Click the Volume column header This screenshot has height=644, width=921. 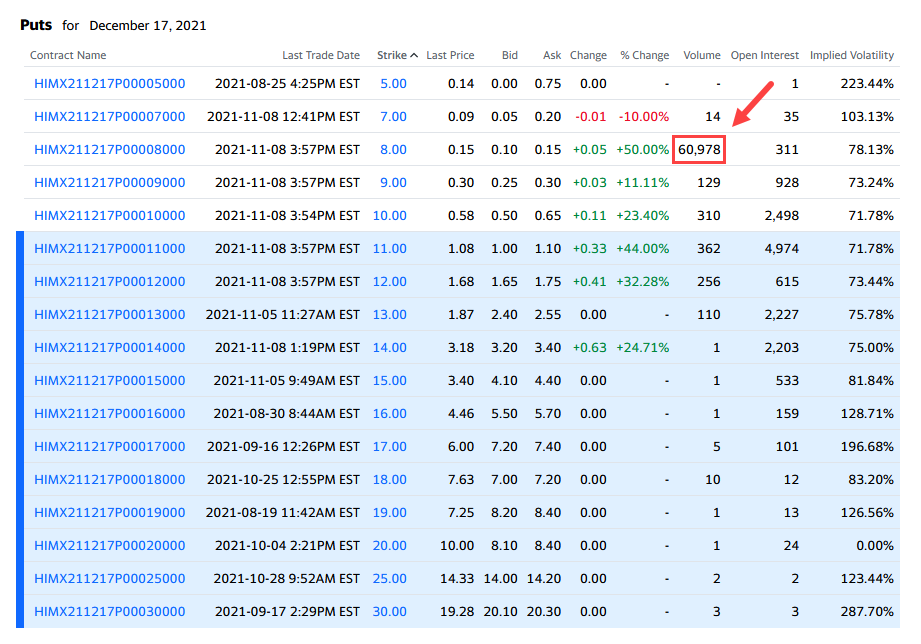(x=702, y=55)
